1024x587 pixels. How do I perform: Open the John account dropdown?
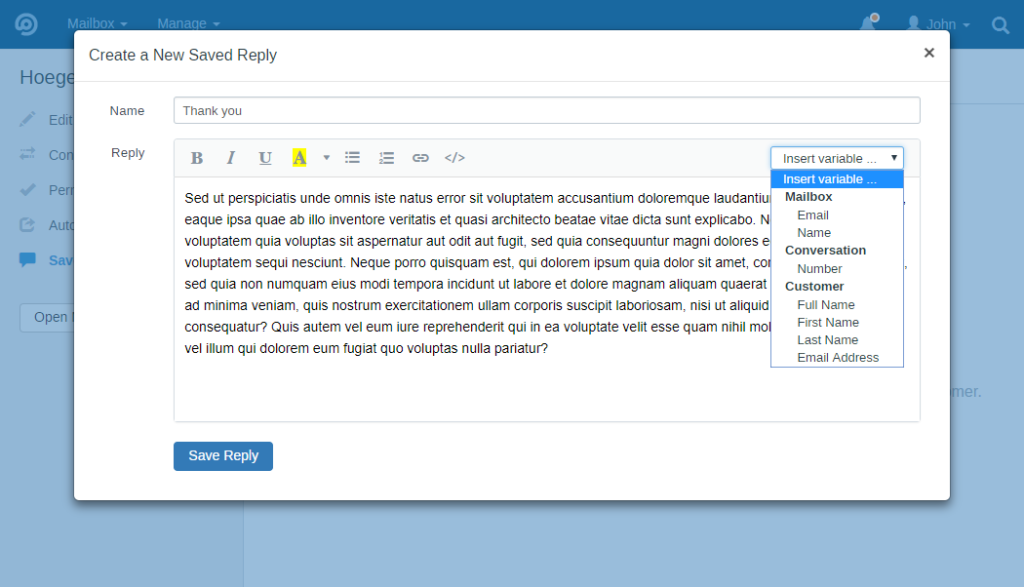tap(937, 24)
